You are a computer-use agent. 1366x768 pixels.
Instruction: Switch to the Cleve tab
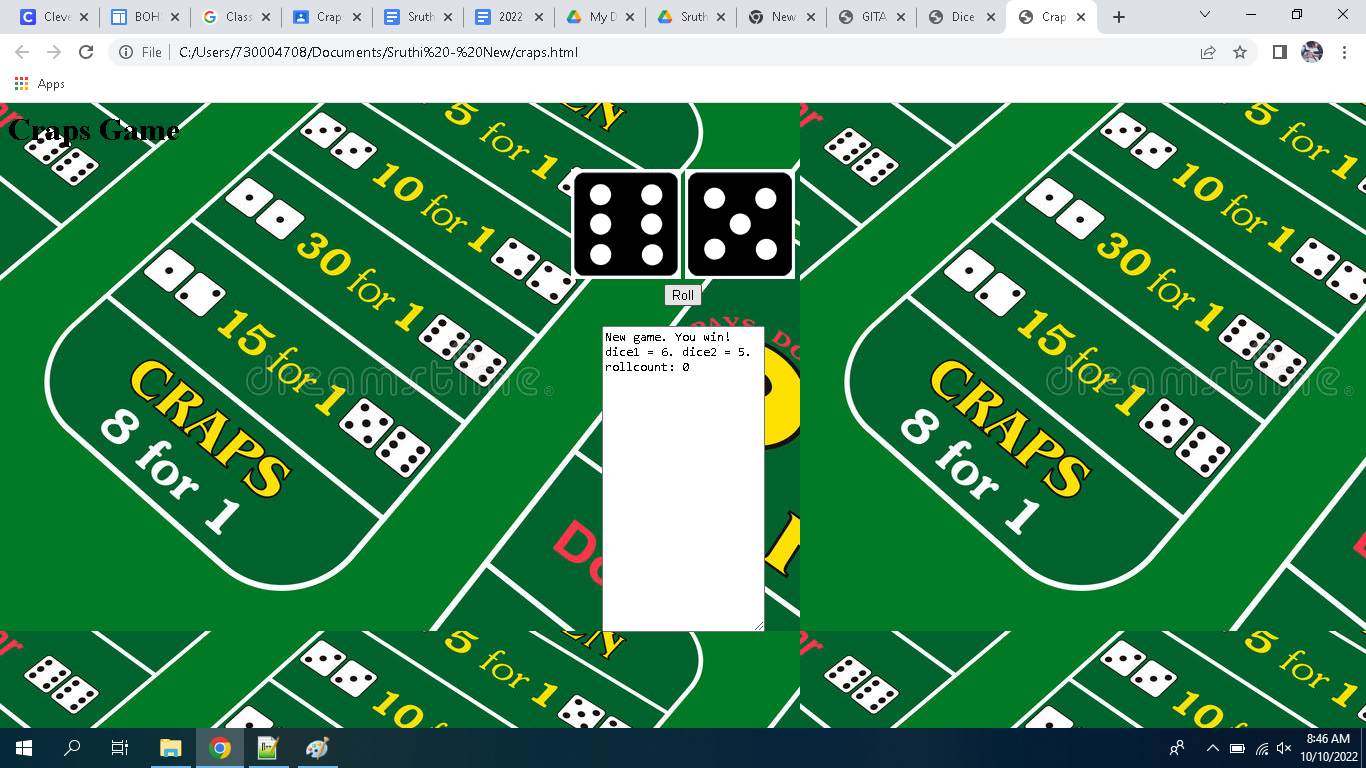(55, 17)
